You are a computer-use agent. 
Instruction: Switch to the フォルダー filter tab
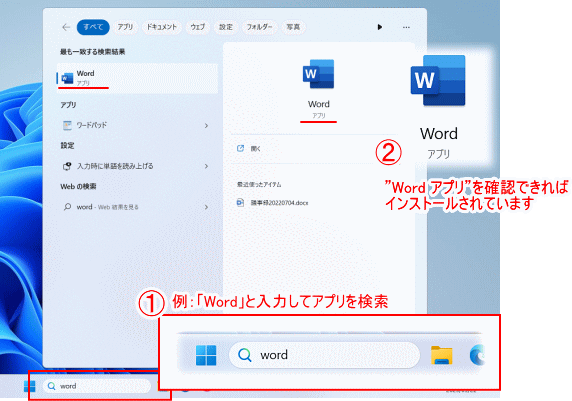259,27
